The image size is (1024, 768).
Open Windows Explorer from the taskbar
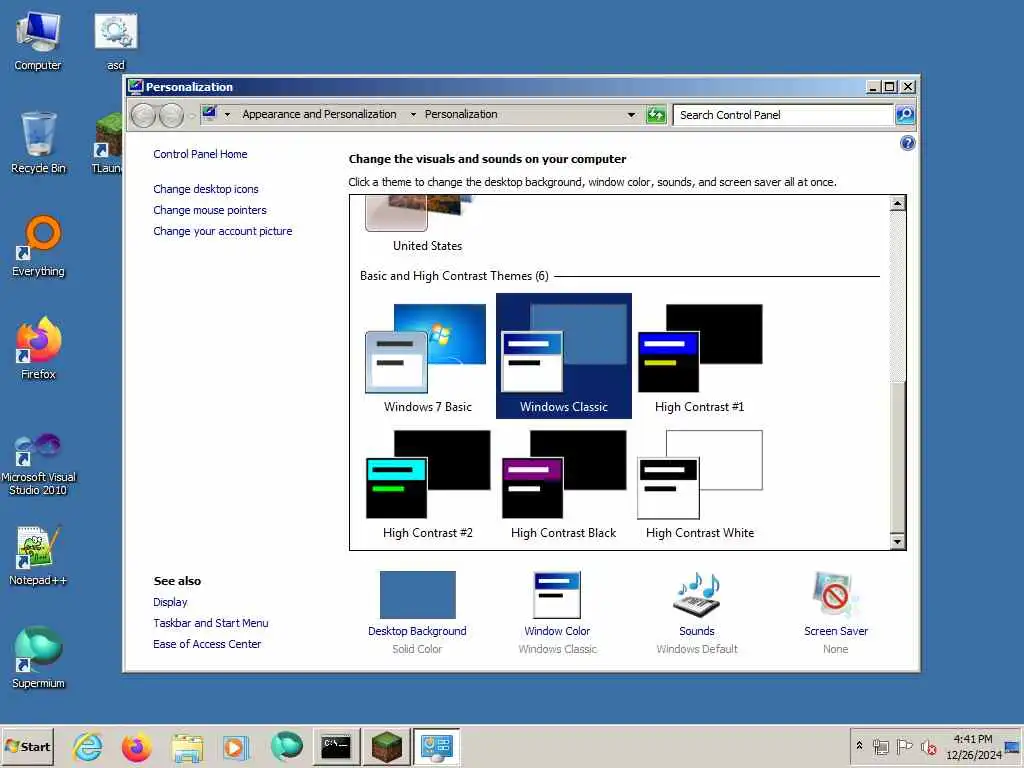(187, 746)
